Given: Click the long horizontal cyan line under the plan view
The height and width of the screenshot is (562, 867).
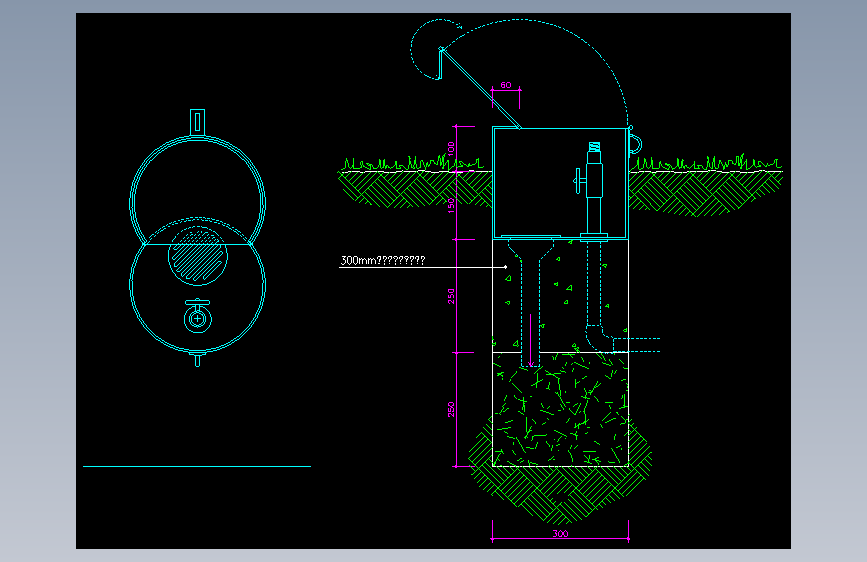Looking at the screenshot, I should tap(197, 466).
